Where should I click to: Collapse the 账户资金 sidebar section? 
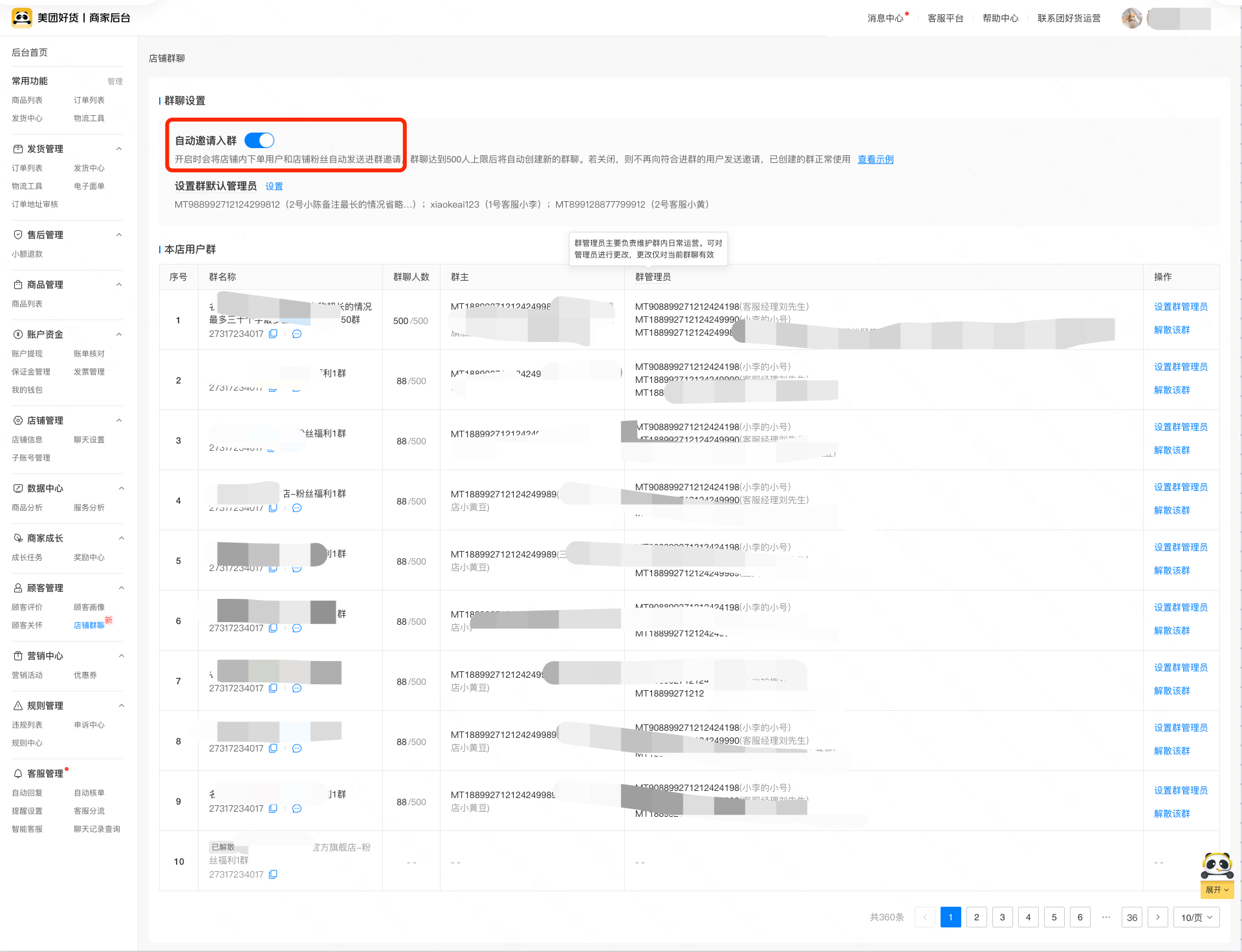point(119,334)
